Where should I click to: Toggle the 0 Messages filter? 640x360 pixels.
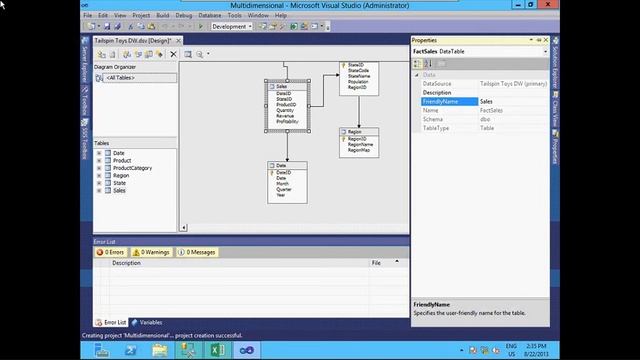coord(197,252)
